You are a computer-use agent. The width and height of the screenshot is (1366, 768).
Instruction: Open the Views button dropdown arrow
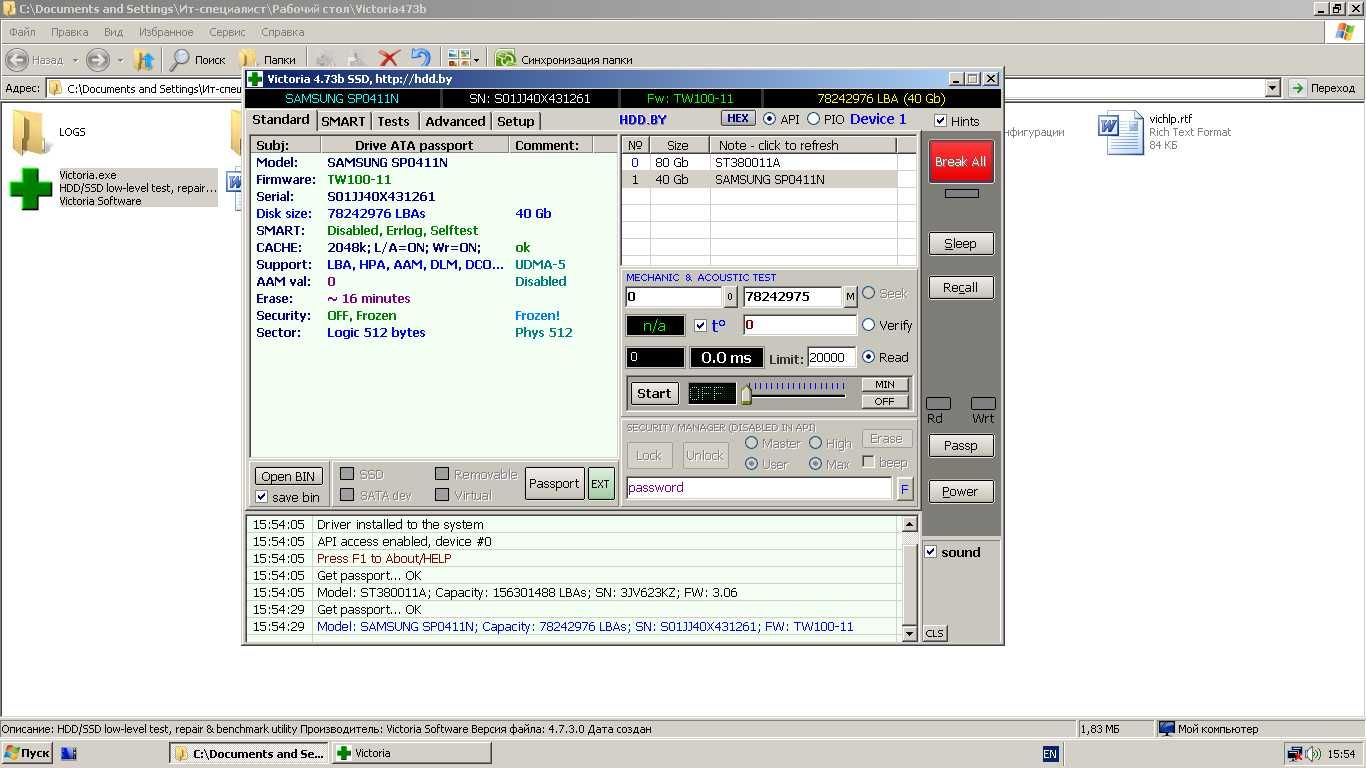pyautogui.click(x=476, y=60)
